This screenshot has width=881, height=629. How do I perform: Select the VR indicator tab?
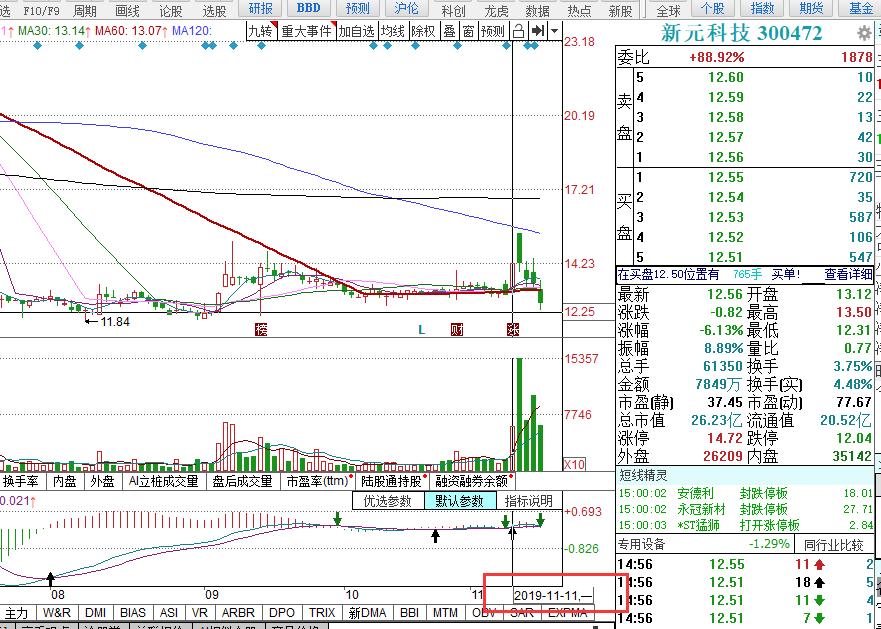[199, 613]
